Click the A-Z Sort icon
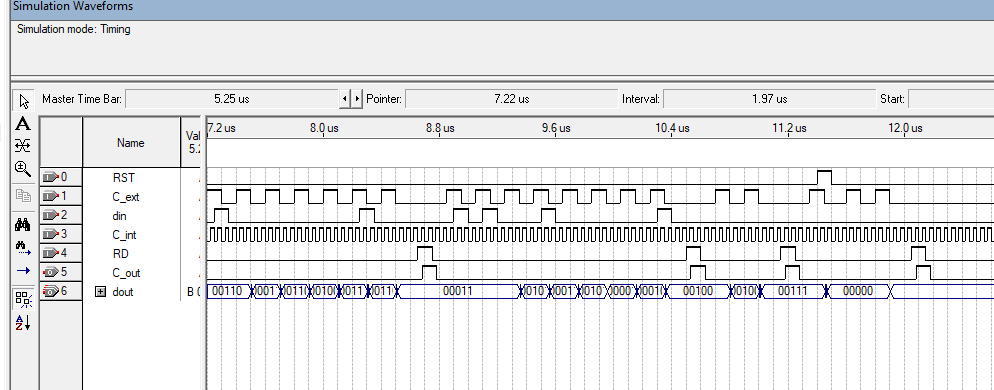Screen dimensions: 994x390 (23, 322)
